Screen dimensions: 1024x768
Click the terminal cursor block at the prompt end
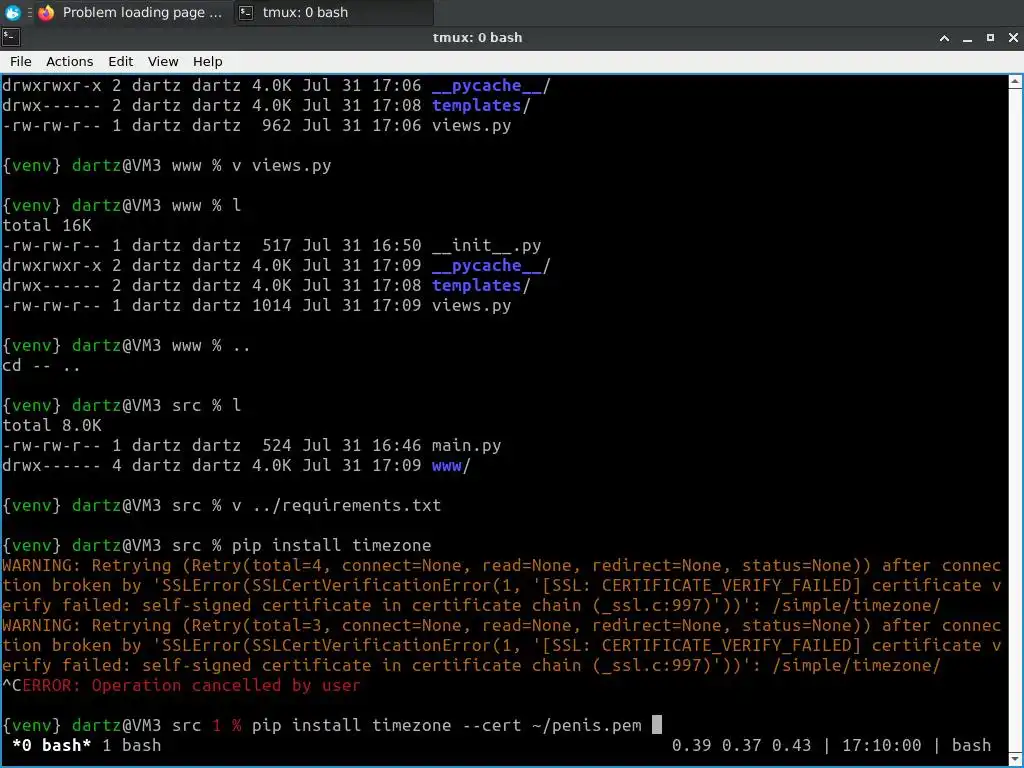click(x=657, y=724)
